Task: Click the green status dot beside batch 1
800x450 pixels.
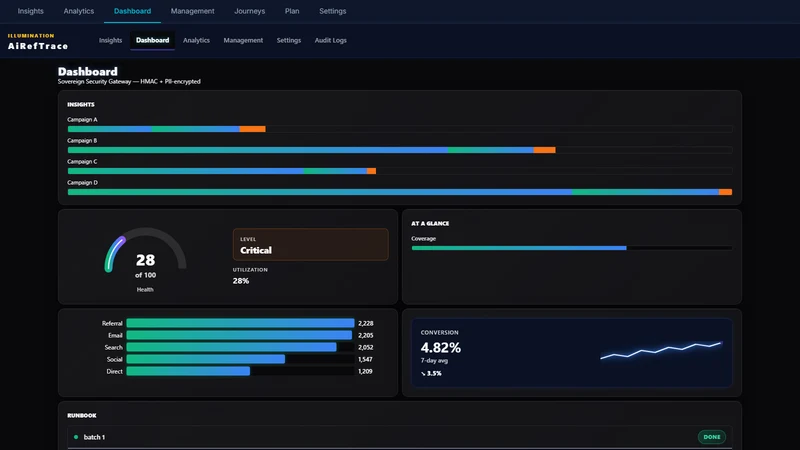Action: point(76,437)
